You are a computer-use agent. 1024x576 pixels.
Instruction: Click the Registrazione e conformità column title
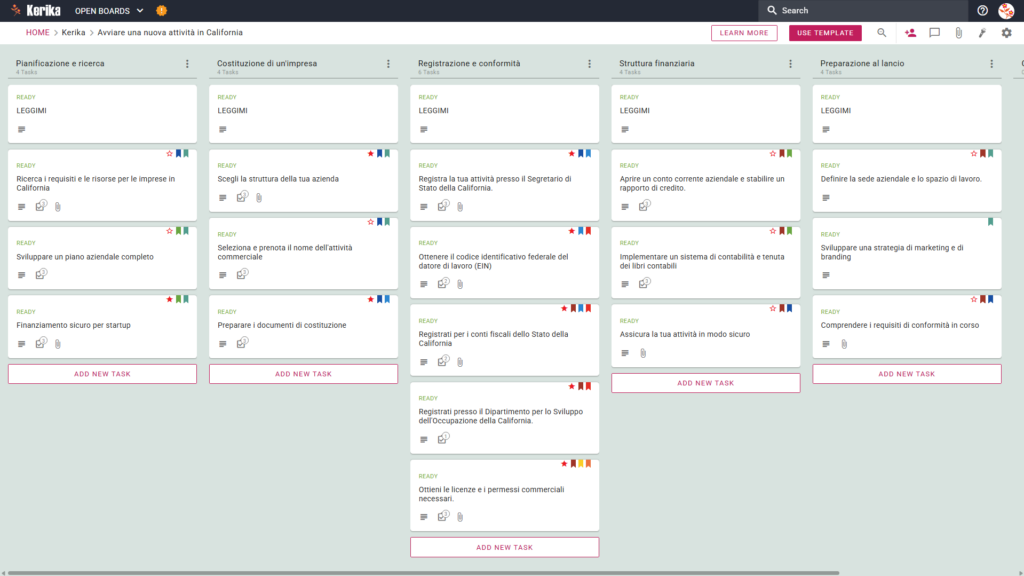[469, 63]
